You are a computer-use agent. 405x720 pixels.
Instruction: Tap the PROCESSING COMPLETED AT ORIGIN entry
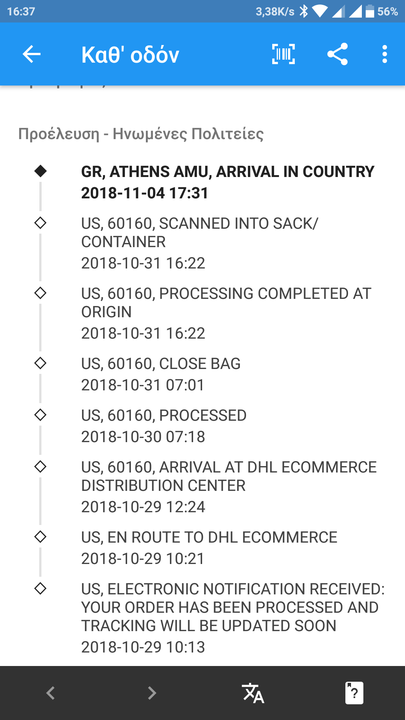click(x=226, y=313)
